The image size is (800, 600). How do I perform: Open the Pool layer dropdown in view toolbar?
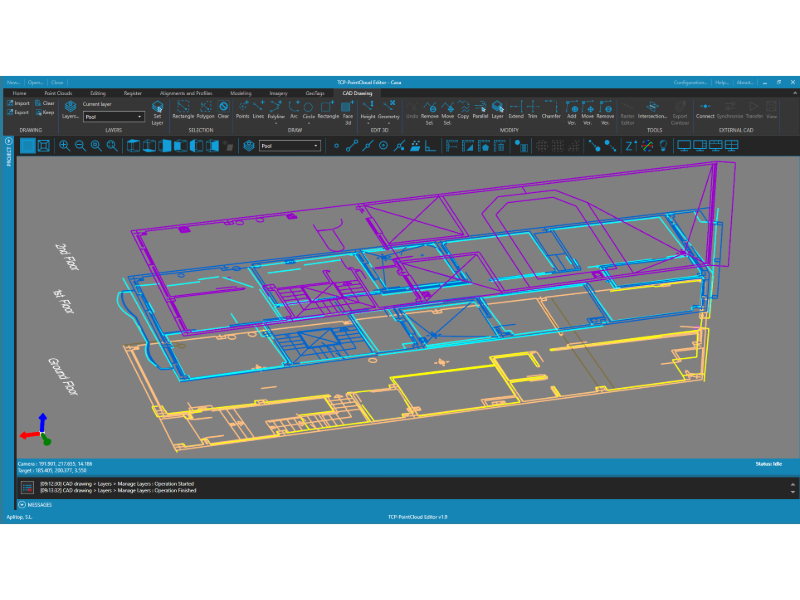coord(290,146)
